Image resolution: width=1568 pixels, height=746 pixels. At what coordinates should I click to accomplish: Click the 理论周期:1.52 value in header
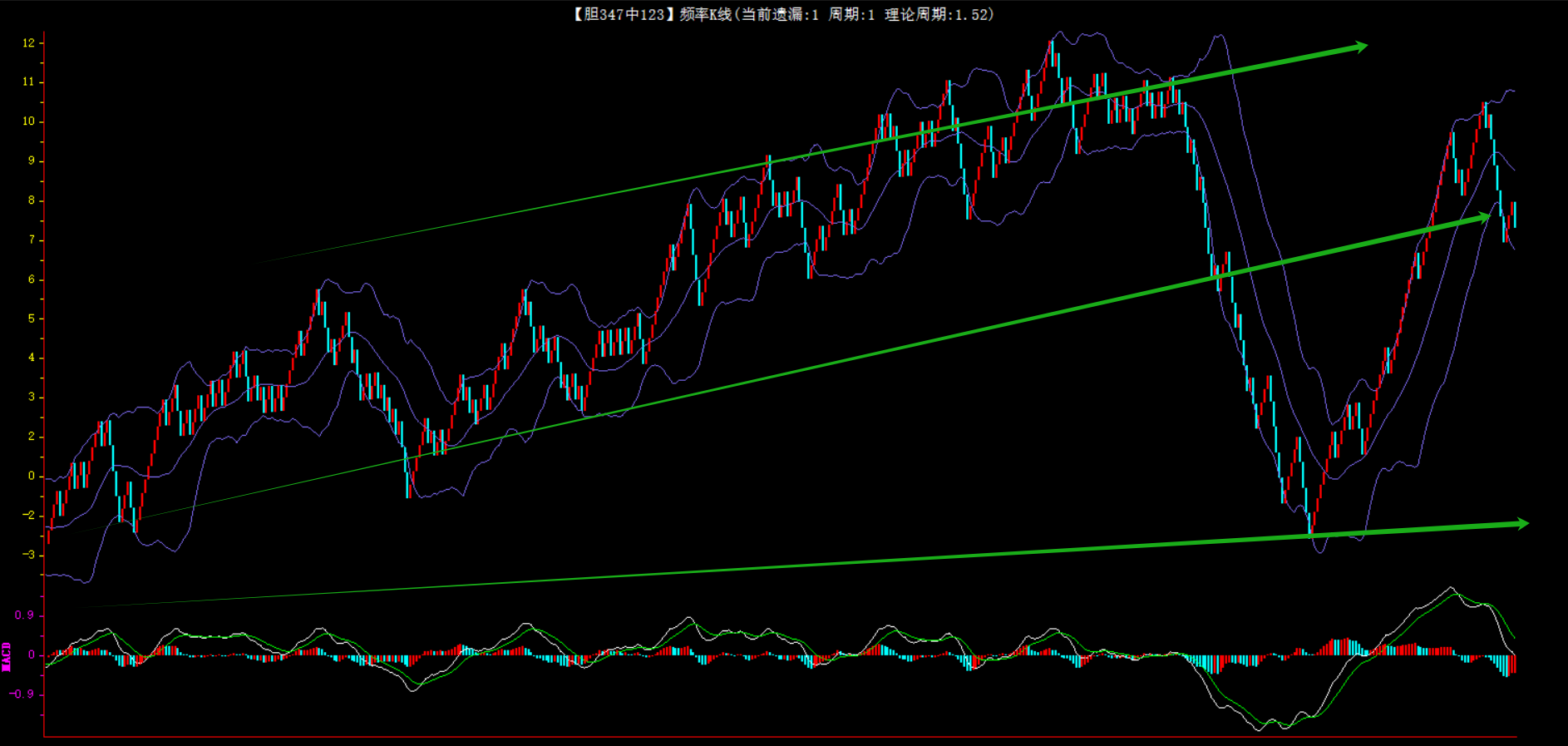(x=938, y=14)
